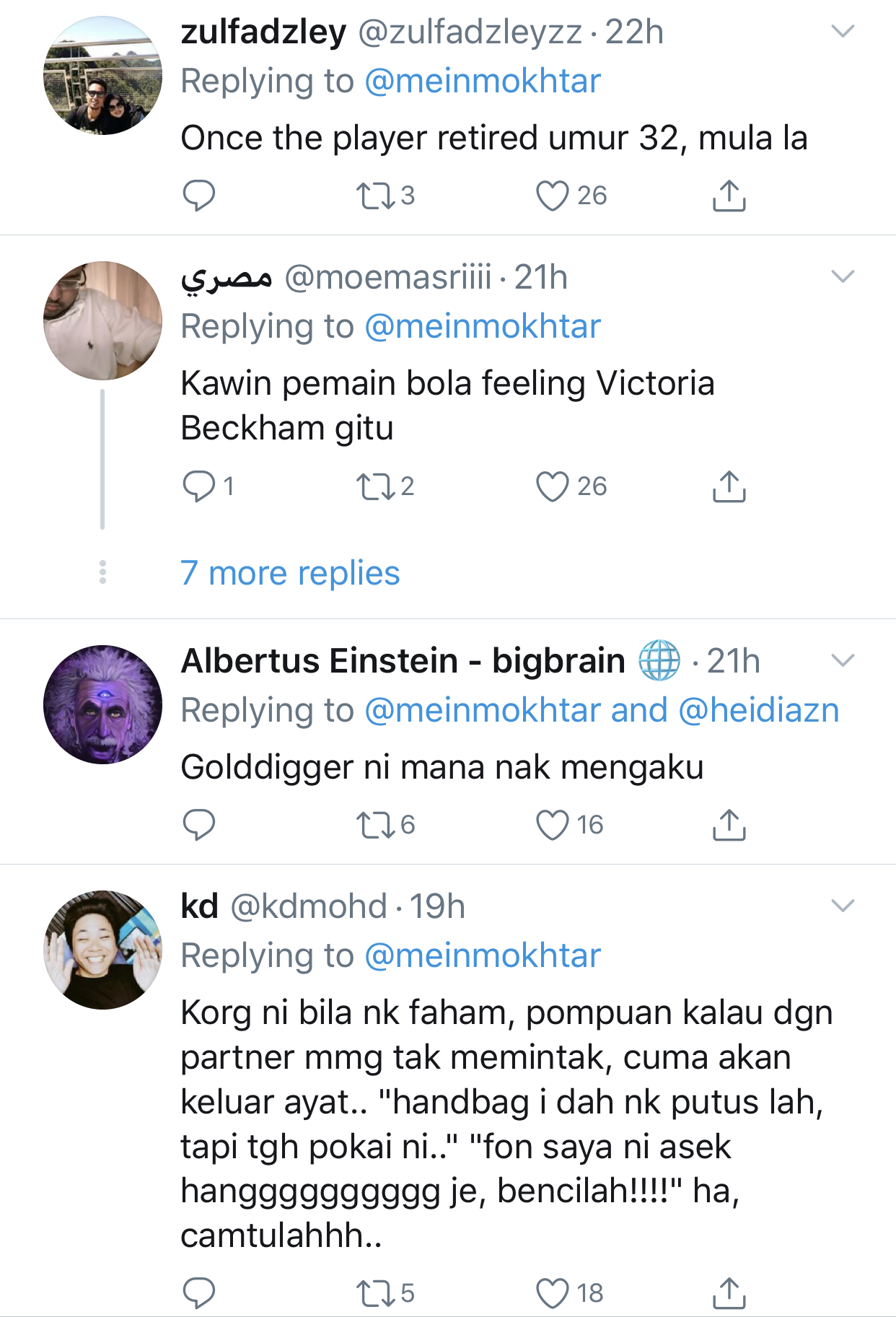
Task: Share kd's tweet via share icon
Action: pos(729,1293)
